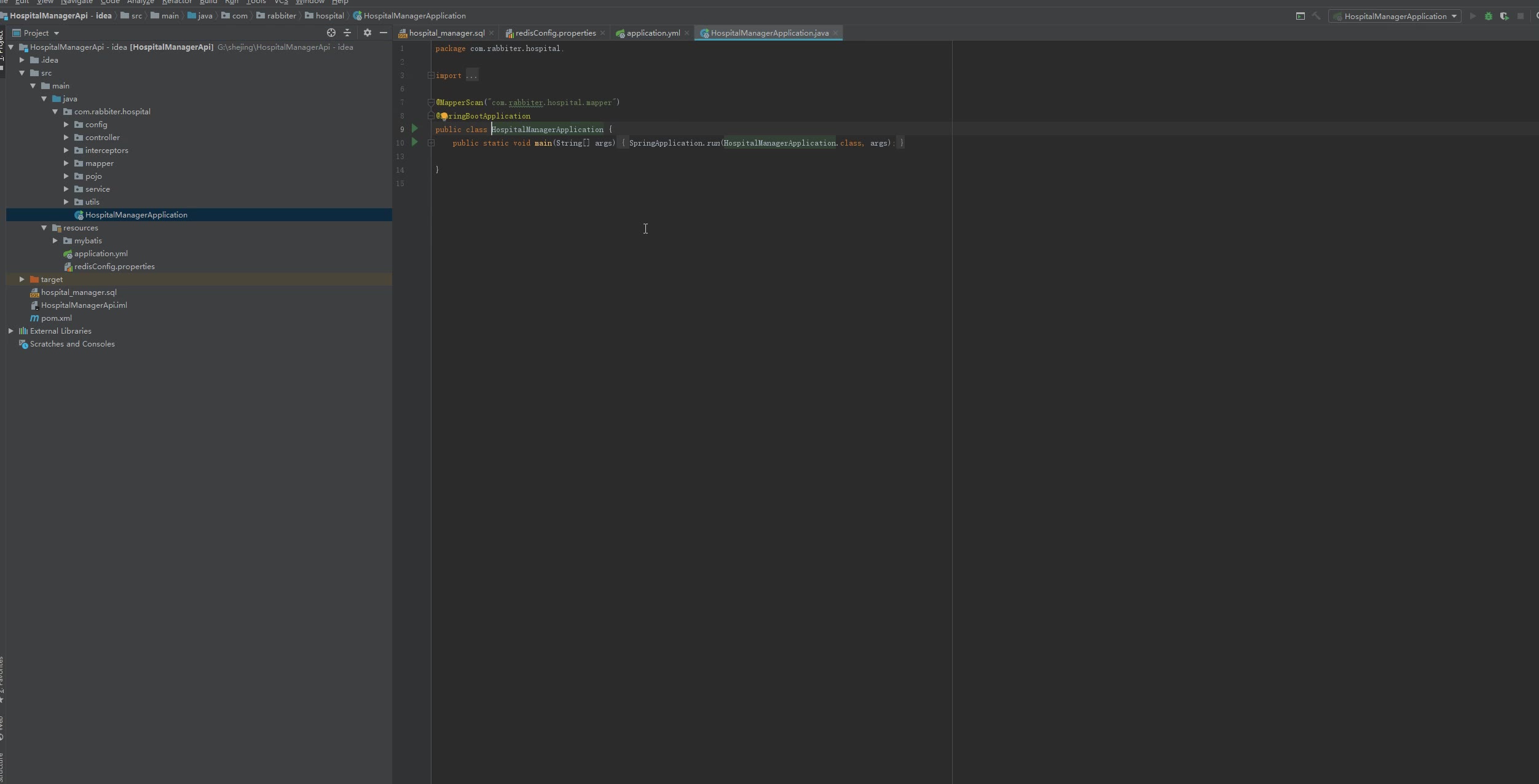Click the Build project hammer icon
The height and width of the screenshot is (784, 1539).
(1316, 17)
